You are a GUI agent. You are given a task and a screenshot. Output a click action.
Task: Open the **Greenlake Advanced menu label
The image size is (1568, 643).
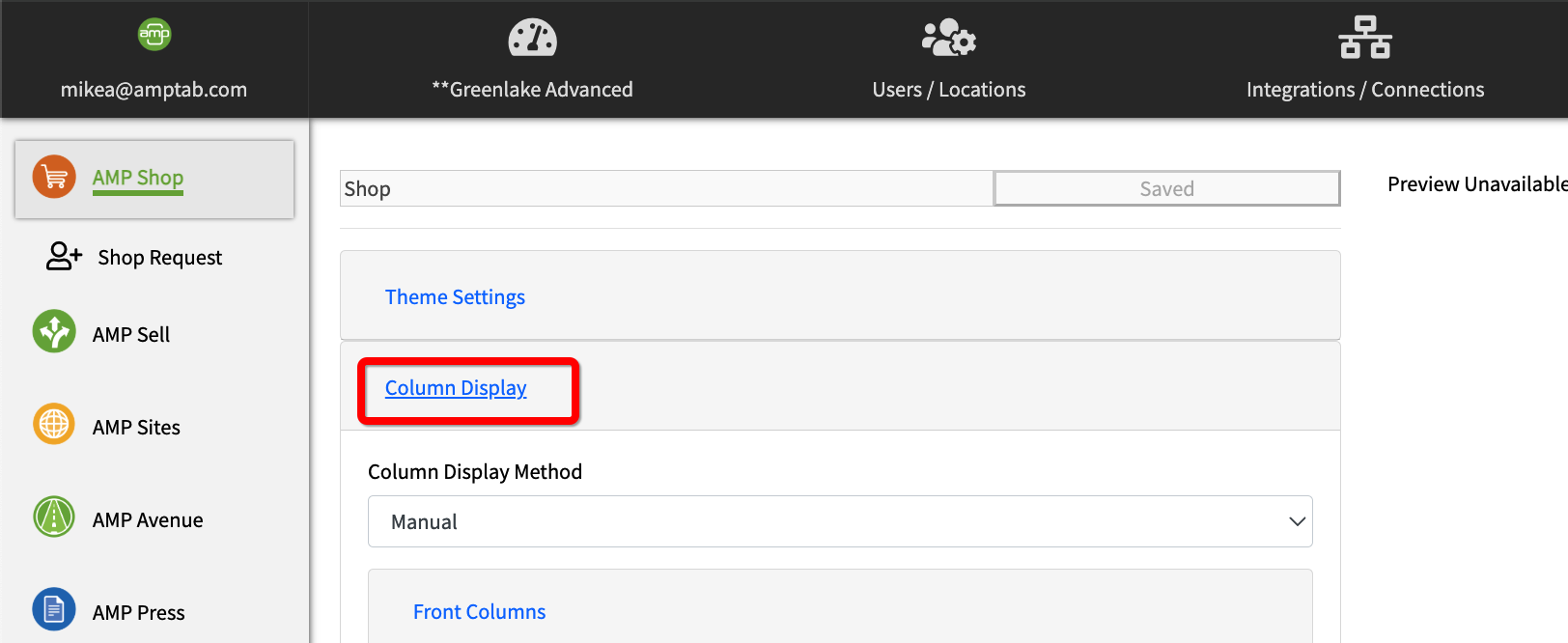pyautogui.click(x=532, y=90)
